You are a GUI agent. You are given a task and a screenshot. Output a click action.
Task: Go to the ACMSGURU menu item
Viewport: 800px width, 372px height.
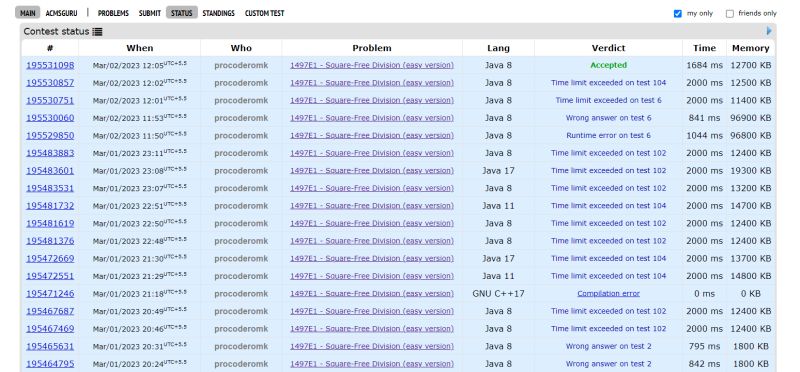click(x=61, y=13)
